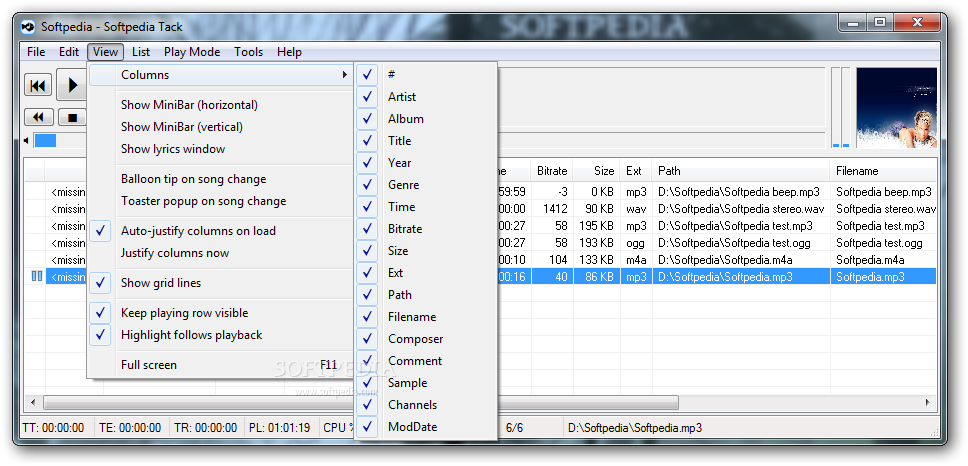Screen dimensions: 968x466
Task: Open the List menu
Action: click(141, 52)
